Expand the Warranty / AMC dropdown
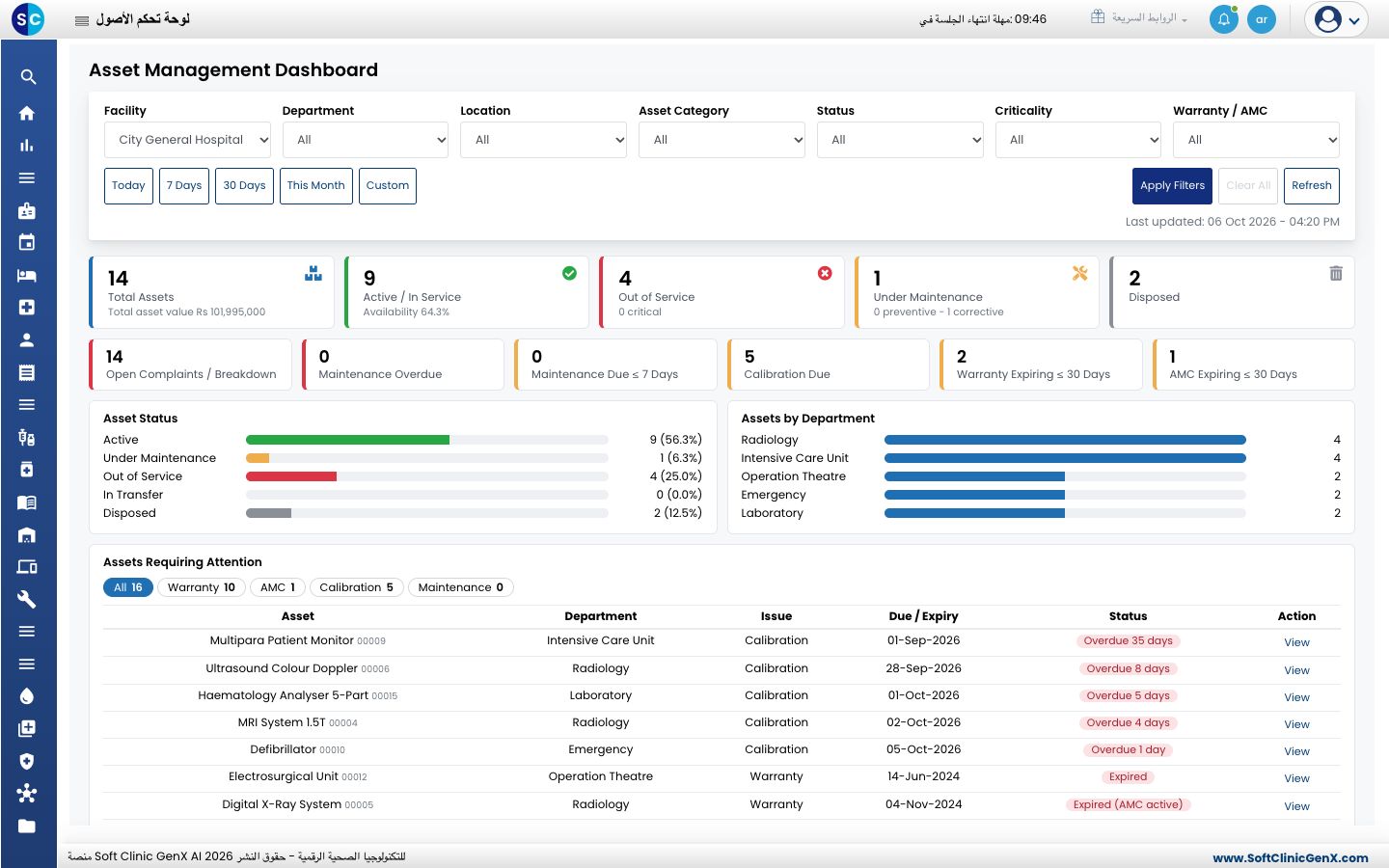Screen dimensions: 1389x868 (x=1256, y=140)
